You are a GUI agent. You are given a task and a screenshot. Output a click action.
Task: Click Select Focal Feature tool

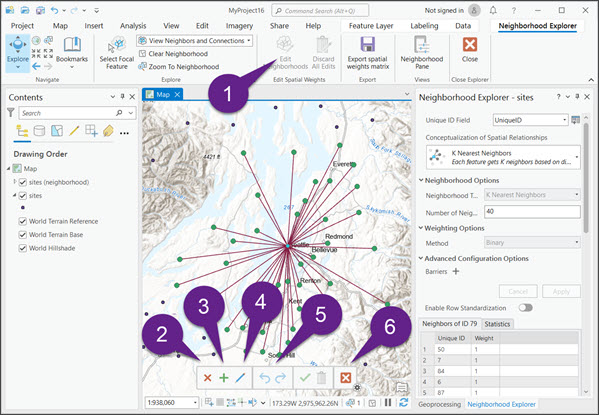[x=117, y=53]
